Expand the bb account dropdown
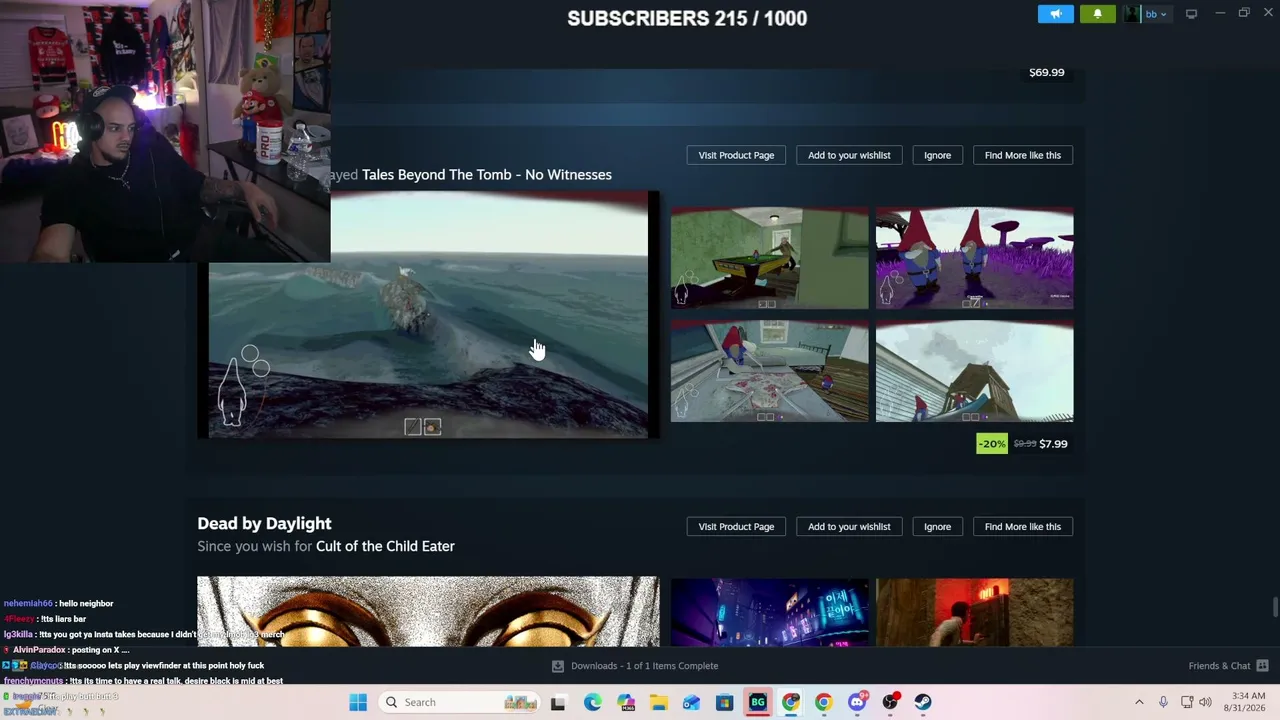 (x=1156, y=14)
